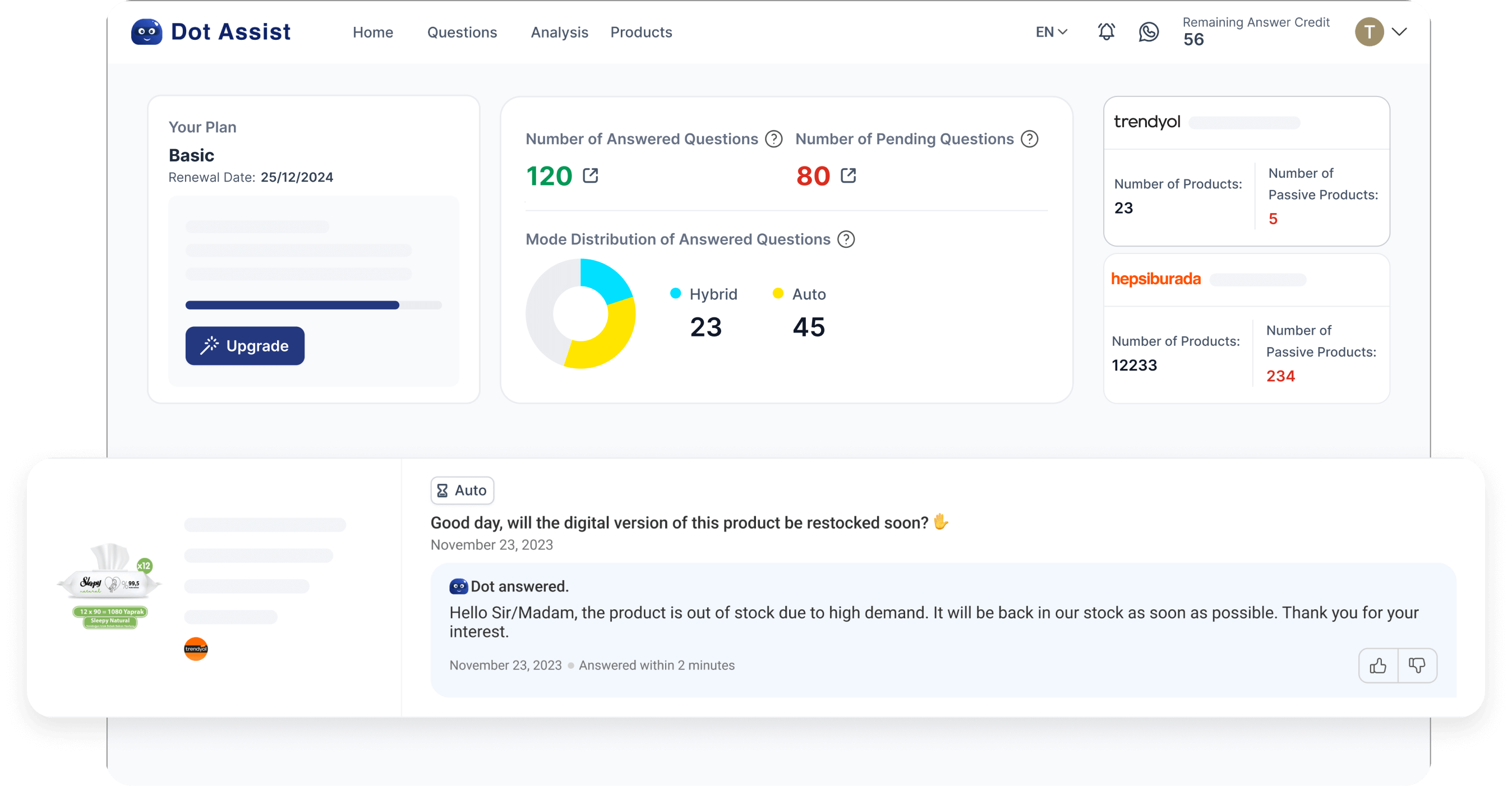Click the notification bell icon
Viewport: 1512px width, 786px height.
[1106, 31]
